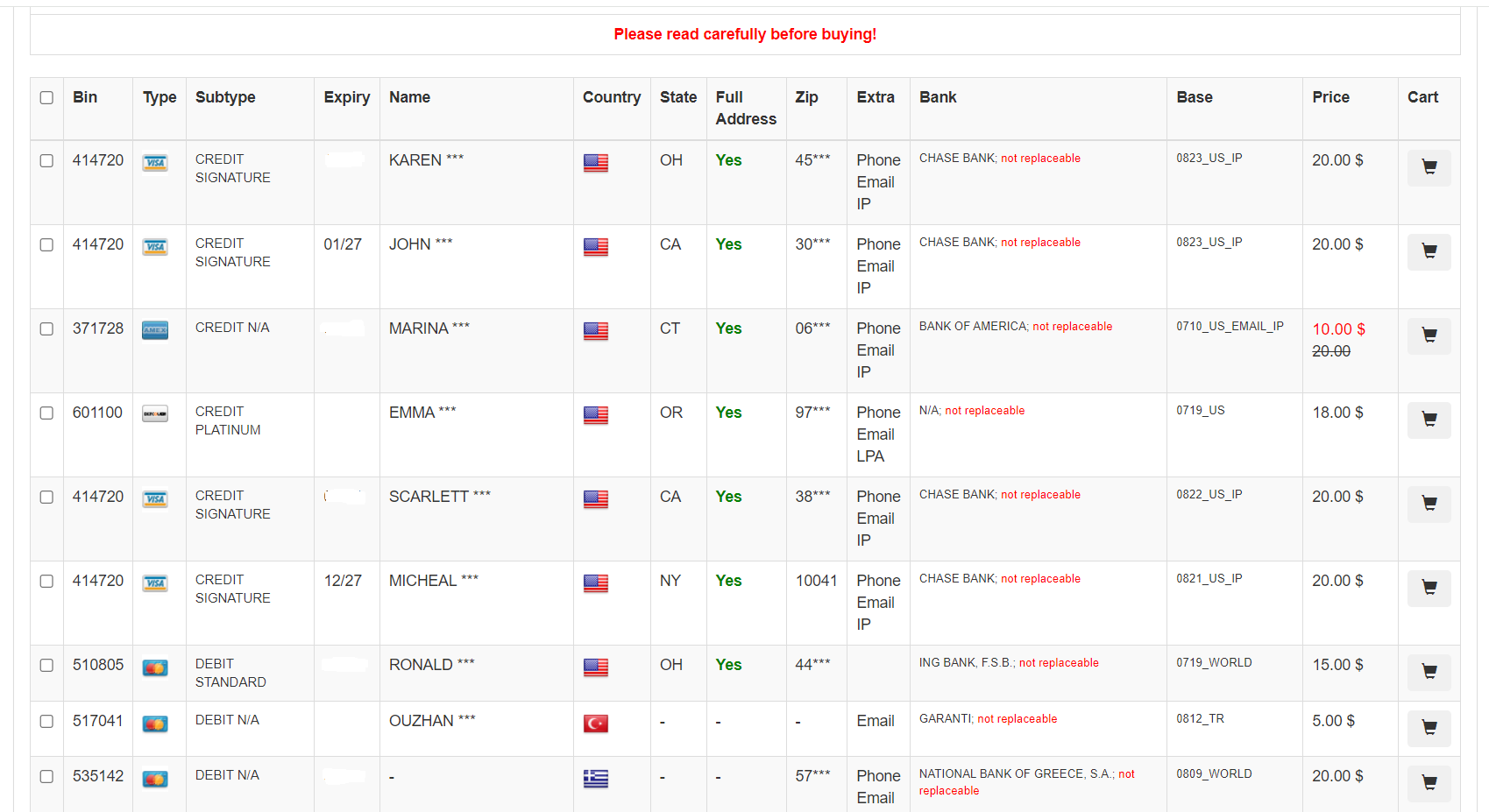Viewport: 1489px width, 812px height.
Task: Tick the checkbox for the MICHEAL row
Action: pyautogui.click(x=46, y=582)
